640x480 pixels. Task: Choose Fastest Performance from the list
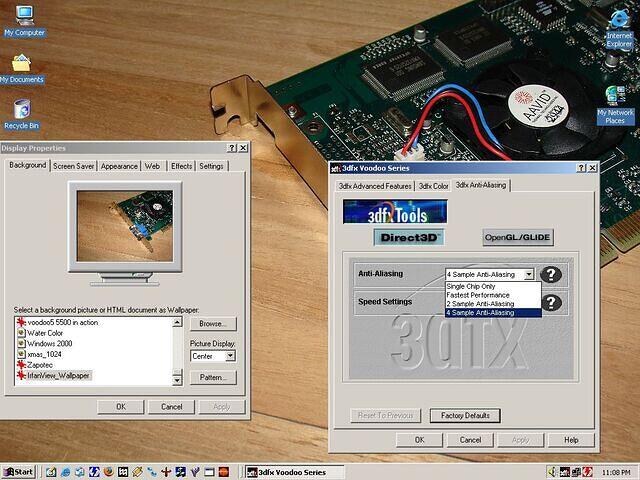[493, 295]
